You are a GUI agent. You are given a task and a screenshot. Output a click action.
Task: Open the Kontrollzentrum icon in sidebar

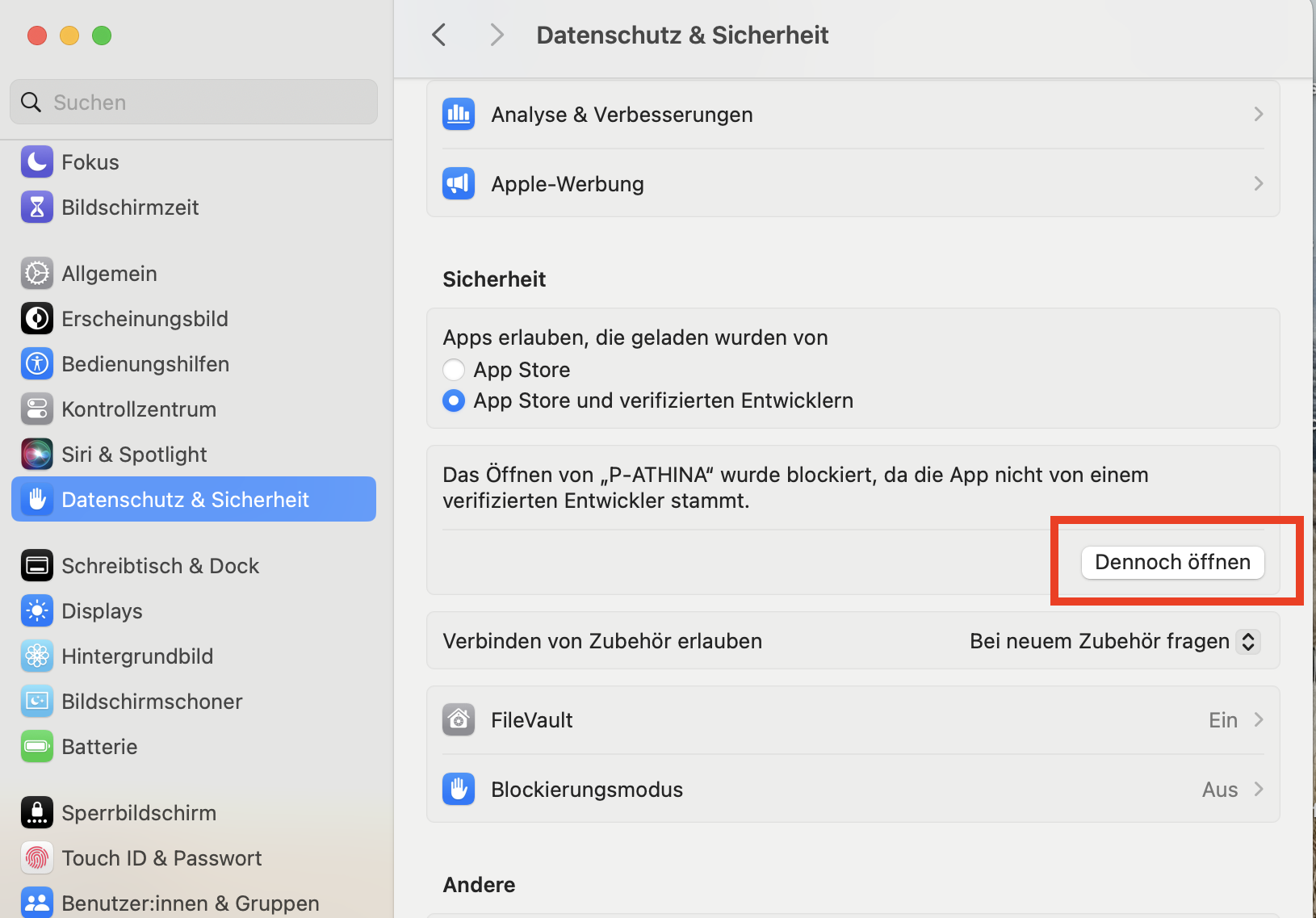37,409
